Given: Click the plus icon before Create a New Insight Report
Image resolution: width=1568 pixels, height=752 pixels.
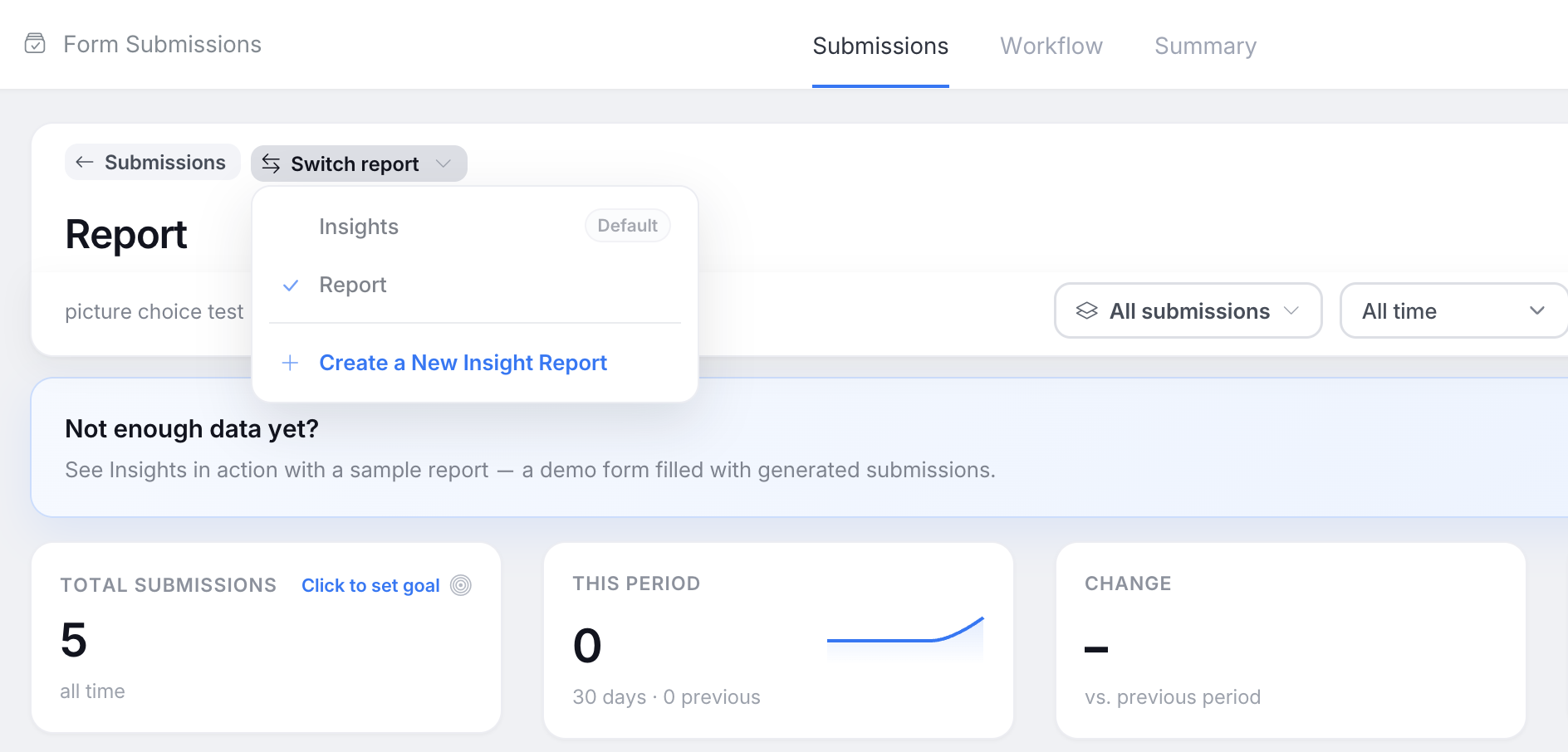Looking at the screenshot, I should click(x=290, y=363).
